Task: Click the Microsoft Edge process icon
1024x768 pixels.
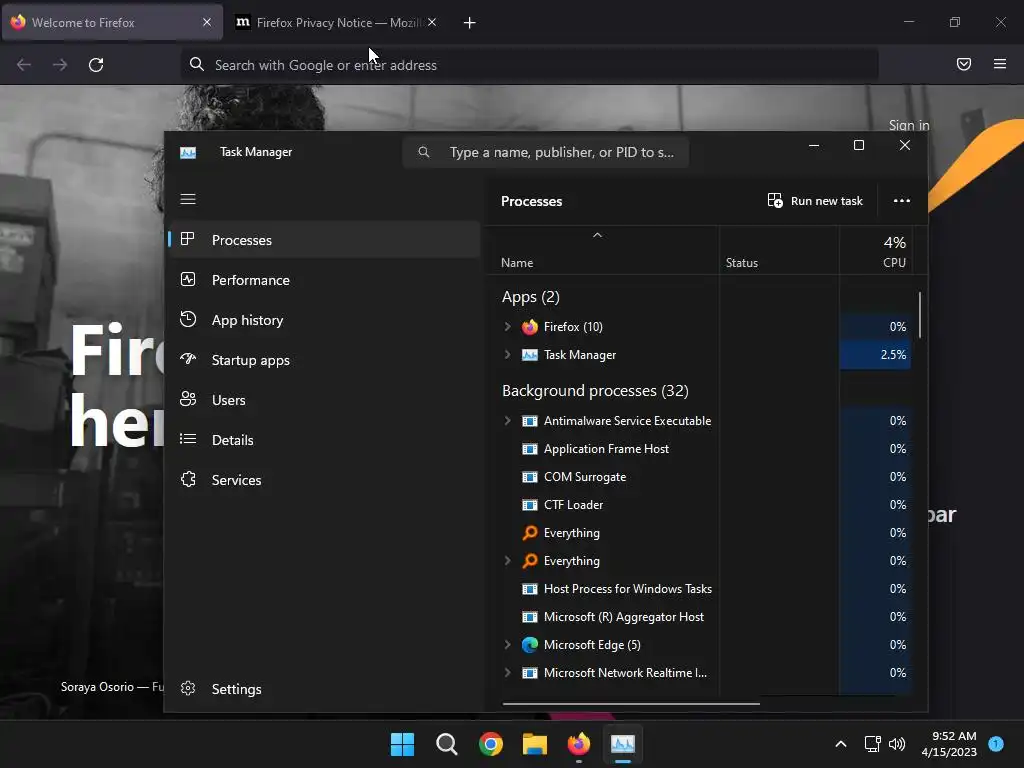Action: (530, 645)
